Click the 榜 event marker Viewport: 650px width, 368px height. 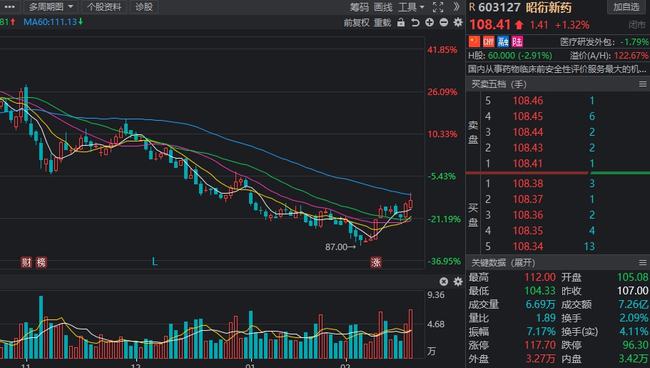click(41, 262)
